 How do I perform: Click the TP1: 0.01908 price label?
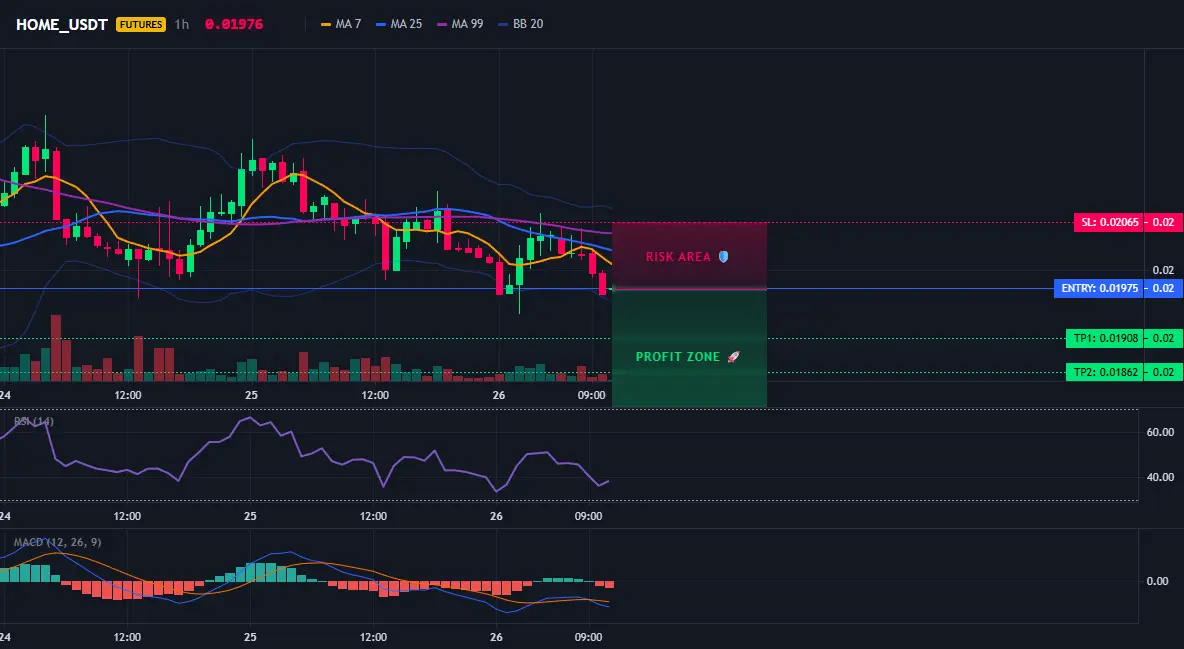tap(1104, 338)
